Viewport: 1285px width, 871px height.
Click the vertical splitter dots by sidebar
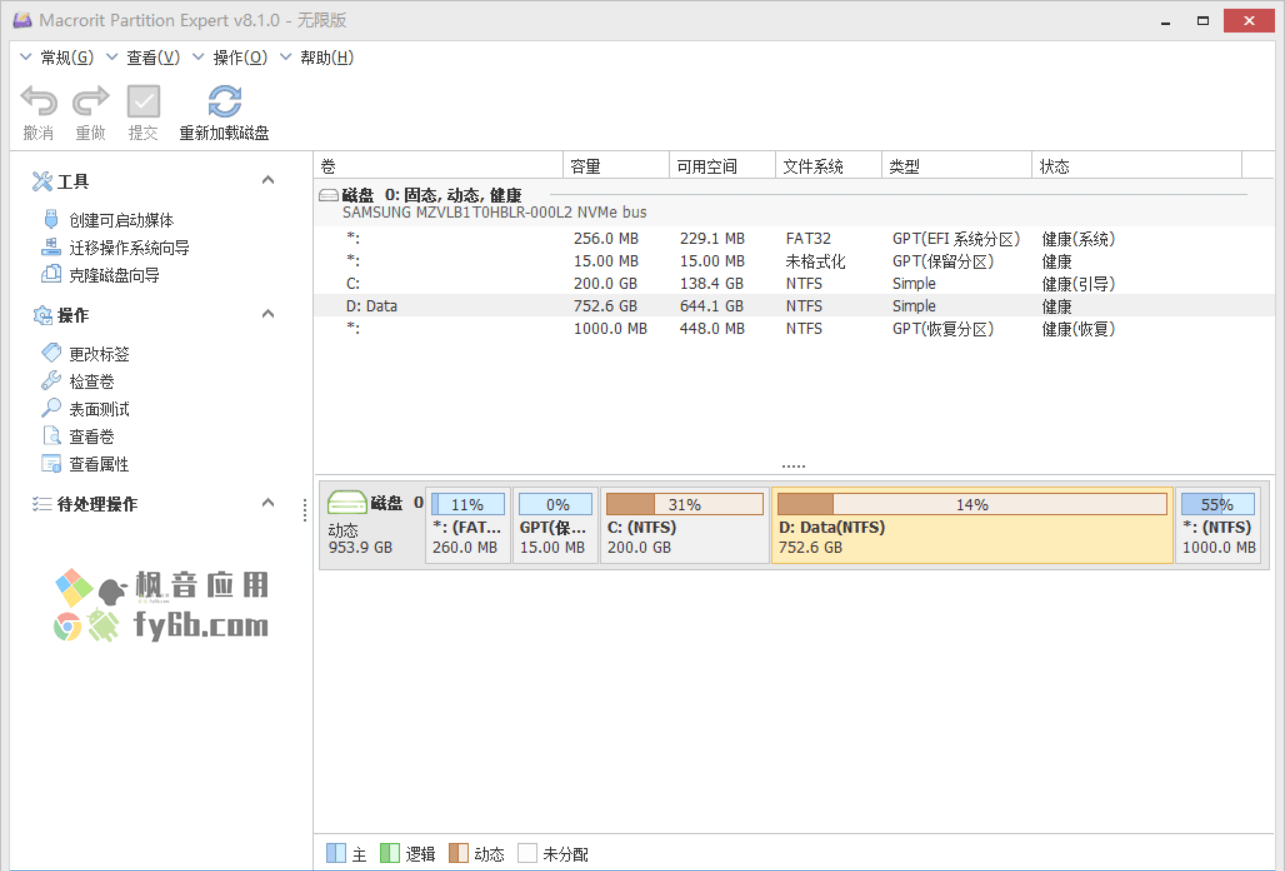point(305,510)
